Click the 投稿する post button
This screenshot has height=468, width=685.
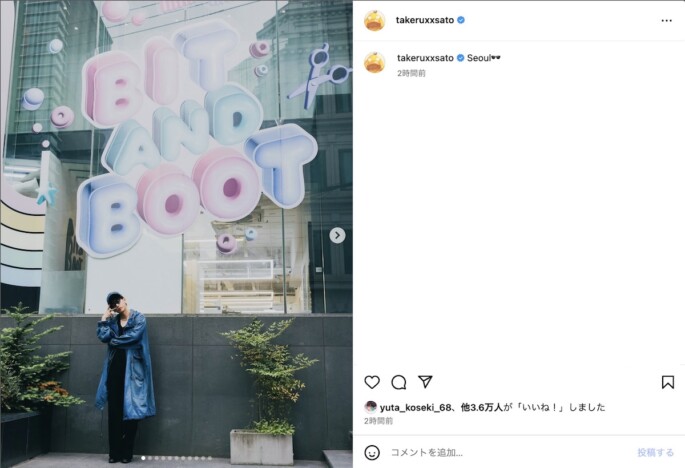(x=655, y=452)
